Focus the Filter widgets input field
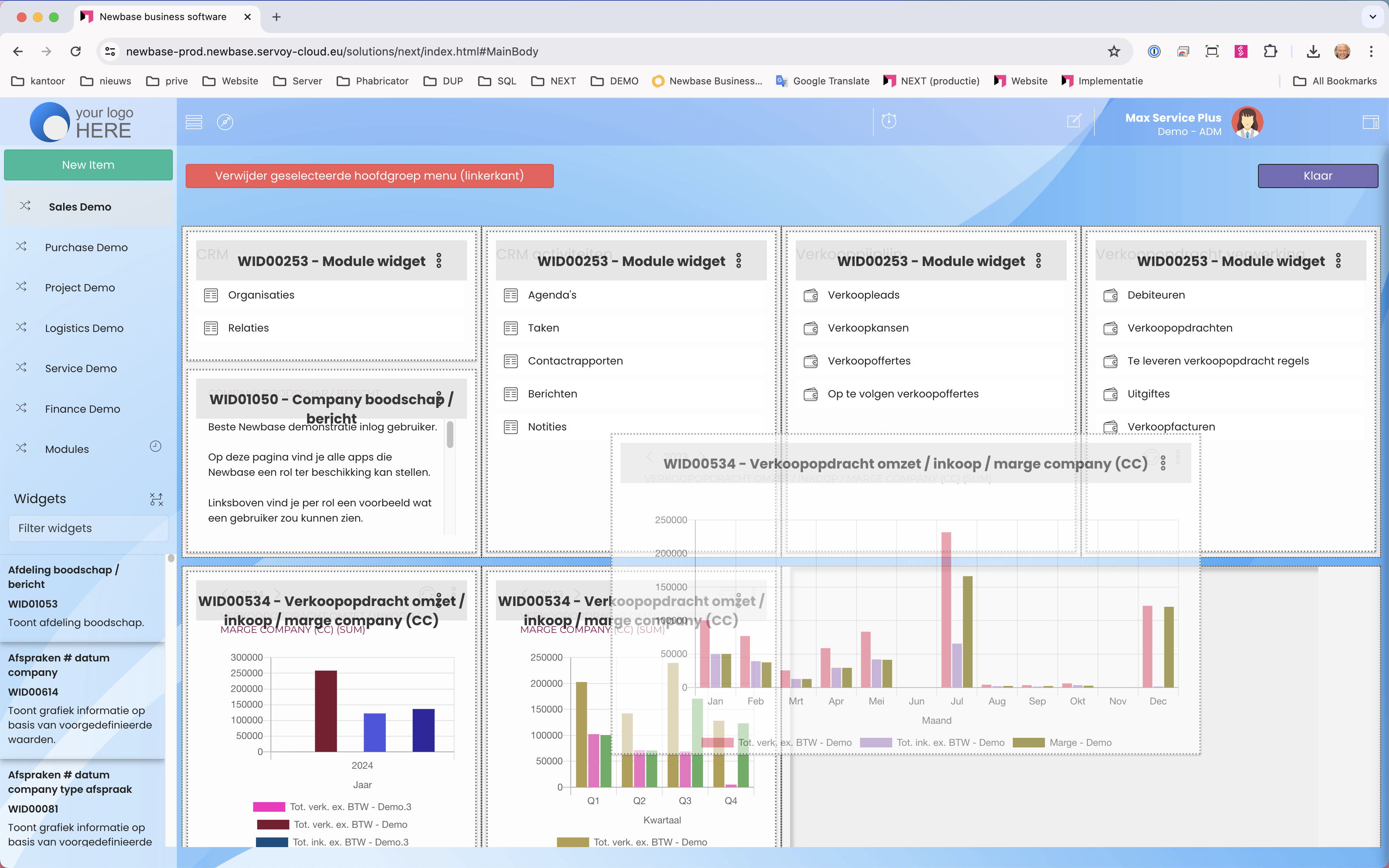 click(88, 528)
